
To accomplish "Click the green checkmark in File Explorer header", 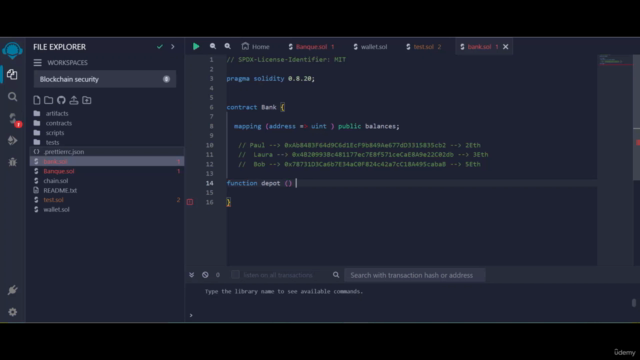I will pos(160,47).
